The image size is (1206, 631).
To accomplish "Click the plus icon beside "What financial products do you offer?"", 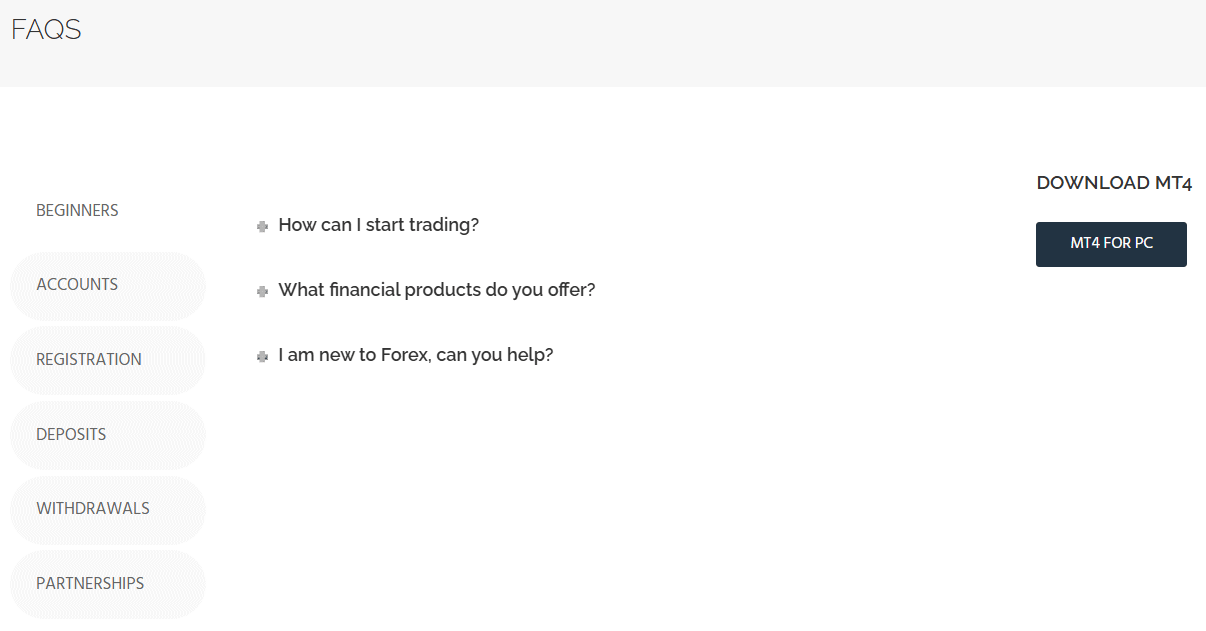I will pyautogui.click(x=262, y=291).
